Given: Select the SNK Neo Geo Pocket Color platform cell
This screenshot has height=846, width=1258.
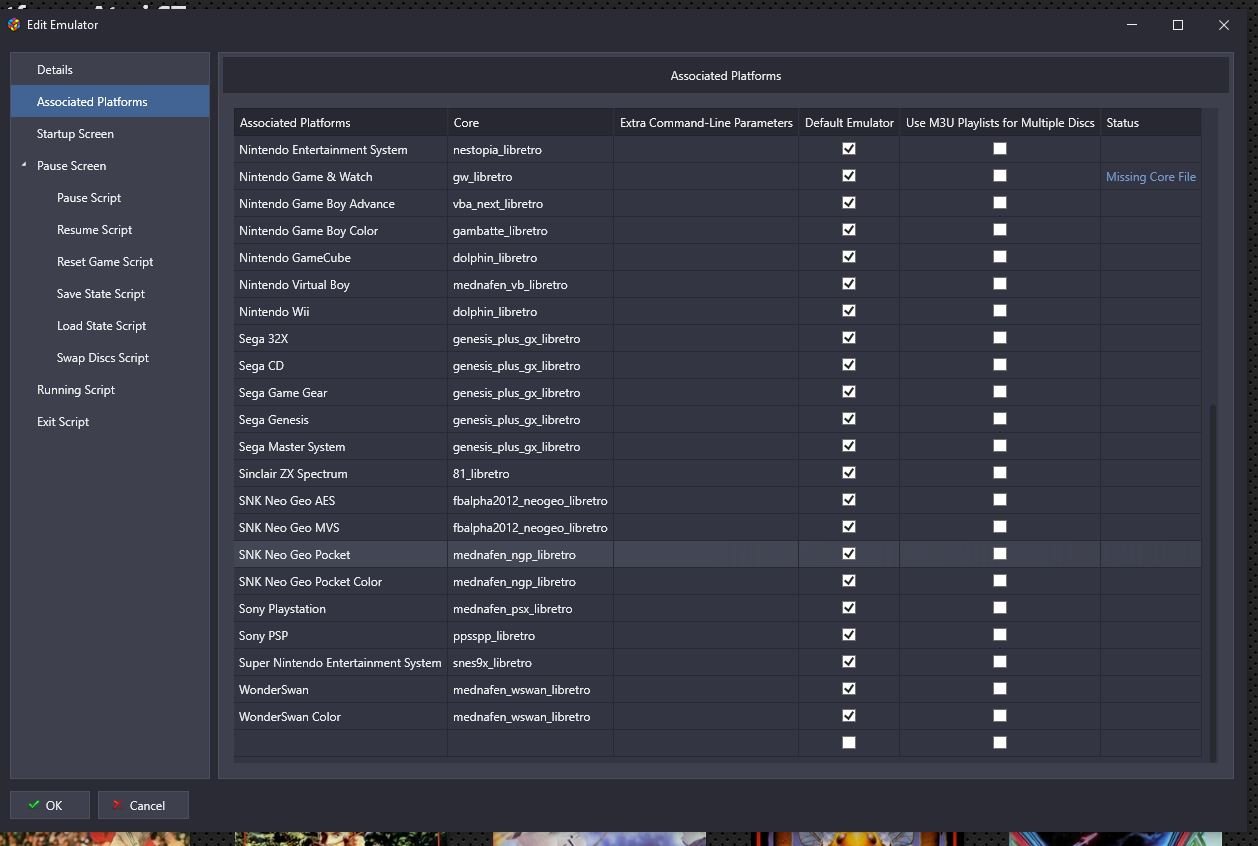Looking at the screenshot, I should [x=341, y=582].
